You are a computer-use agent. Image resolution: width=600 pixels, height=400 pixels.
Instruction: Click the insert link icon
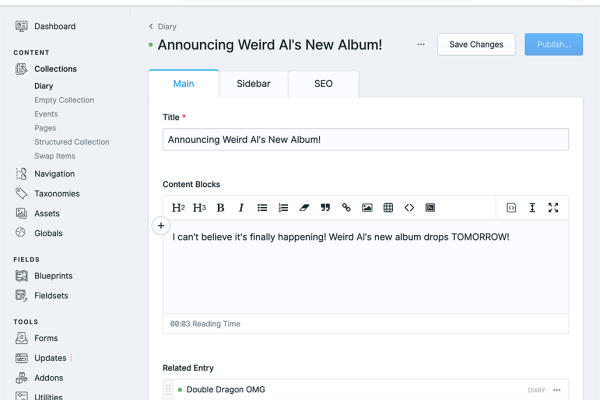point(346,207)
